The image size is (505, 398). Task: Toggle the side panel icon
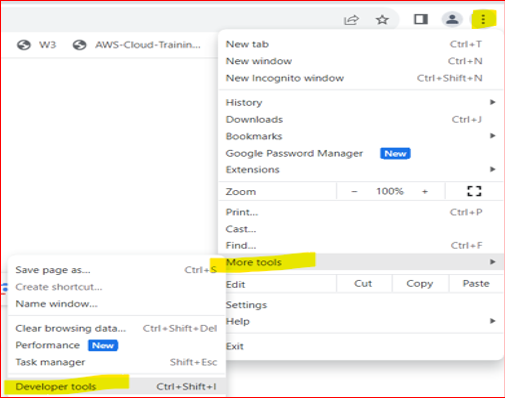(x=421, y=19)
